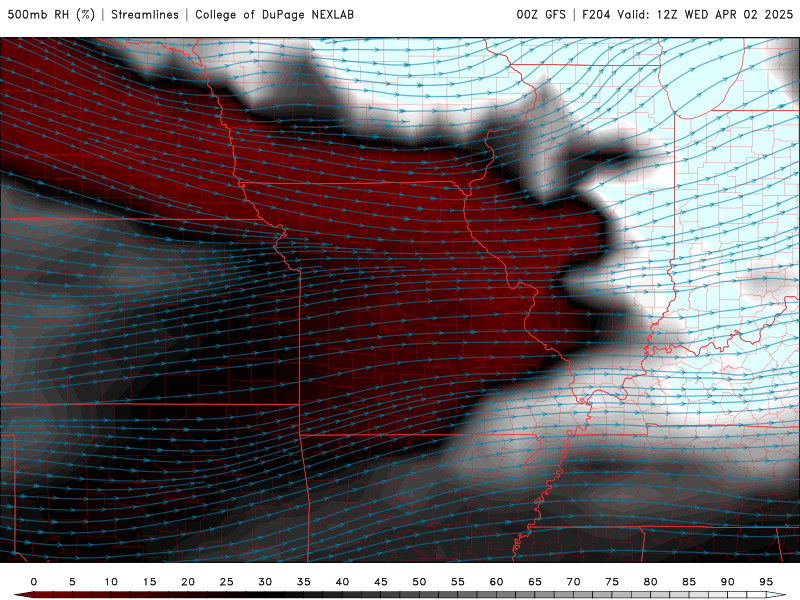Click the "50" colorbar label
The width and height of the screenshot is (800, 600).
(x=419, y=582)
